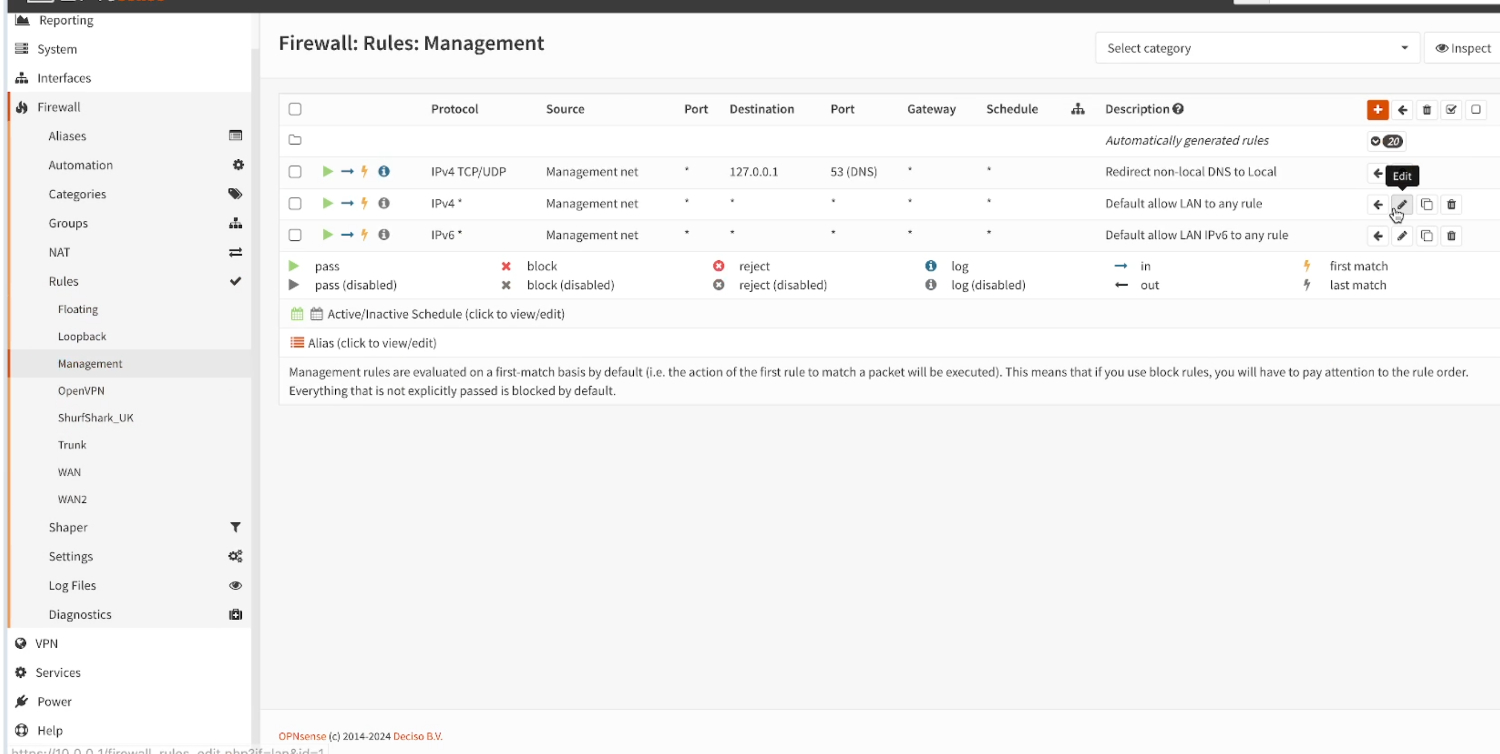Click the trash icon in the rules toolbar

[1427, 110]
